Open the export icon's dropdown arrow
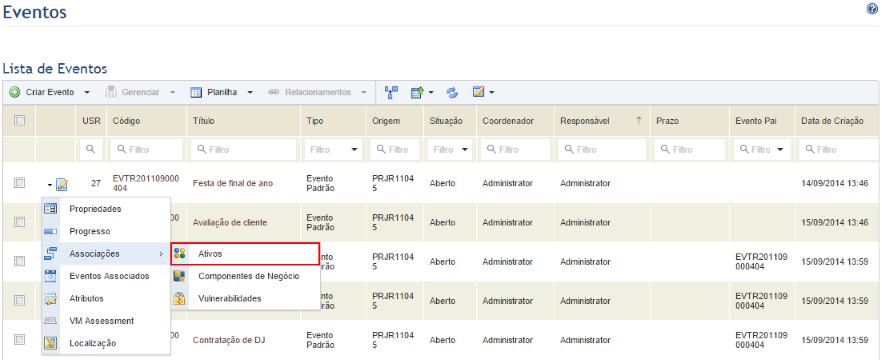This screenshot has height=360, width=882. coord(431,92)
